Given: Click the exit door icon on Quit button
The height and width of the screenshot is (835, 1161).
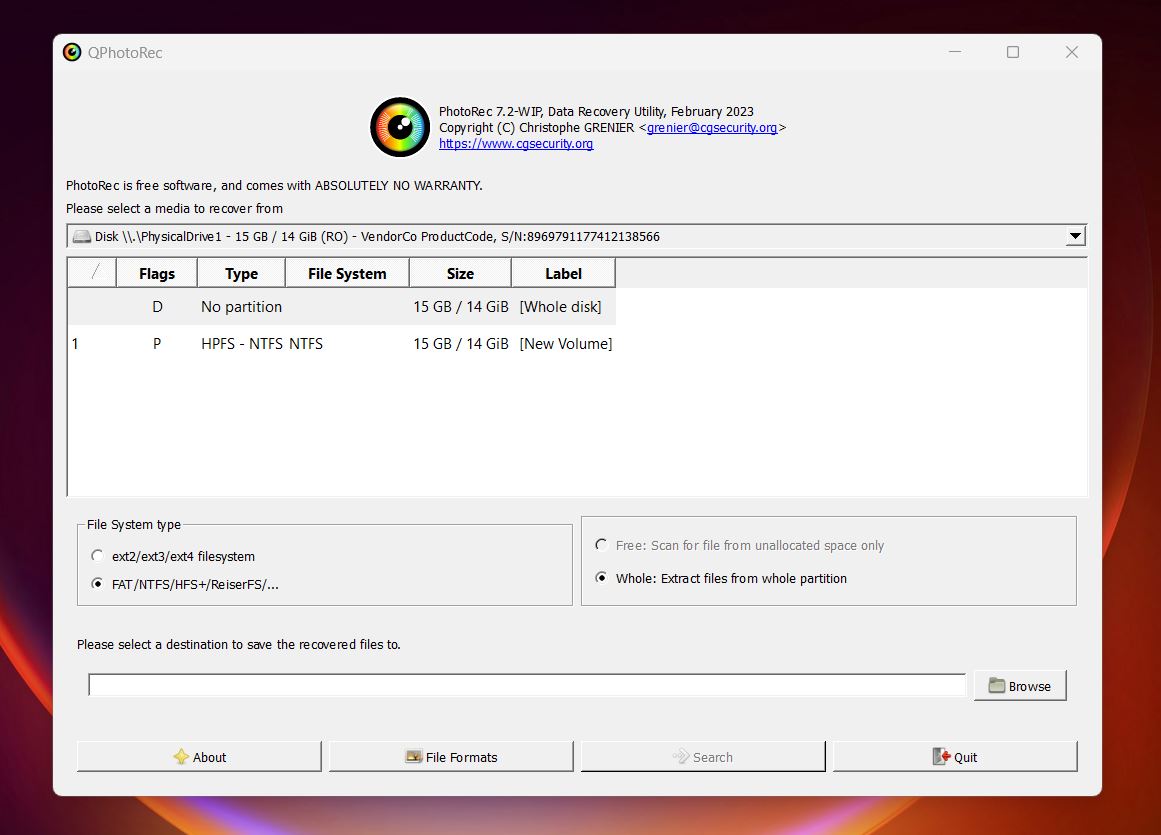Looking at the screenshot, I should tap(941, 757).
